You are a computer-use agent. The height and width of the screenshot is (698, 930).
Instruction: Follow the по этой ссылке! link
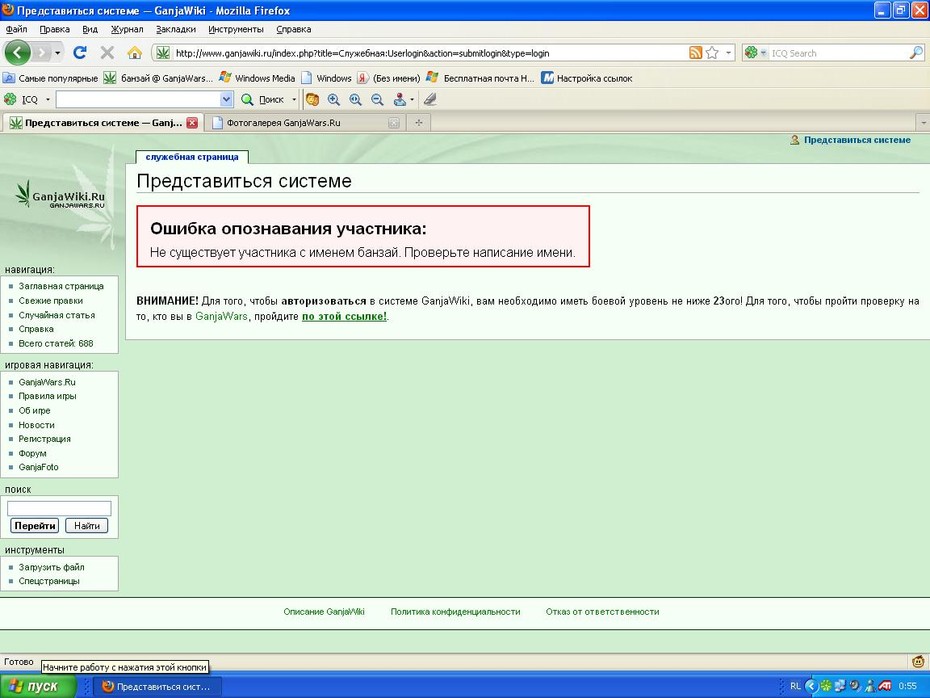[x=344, y=317]
